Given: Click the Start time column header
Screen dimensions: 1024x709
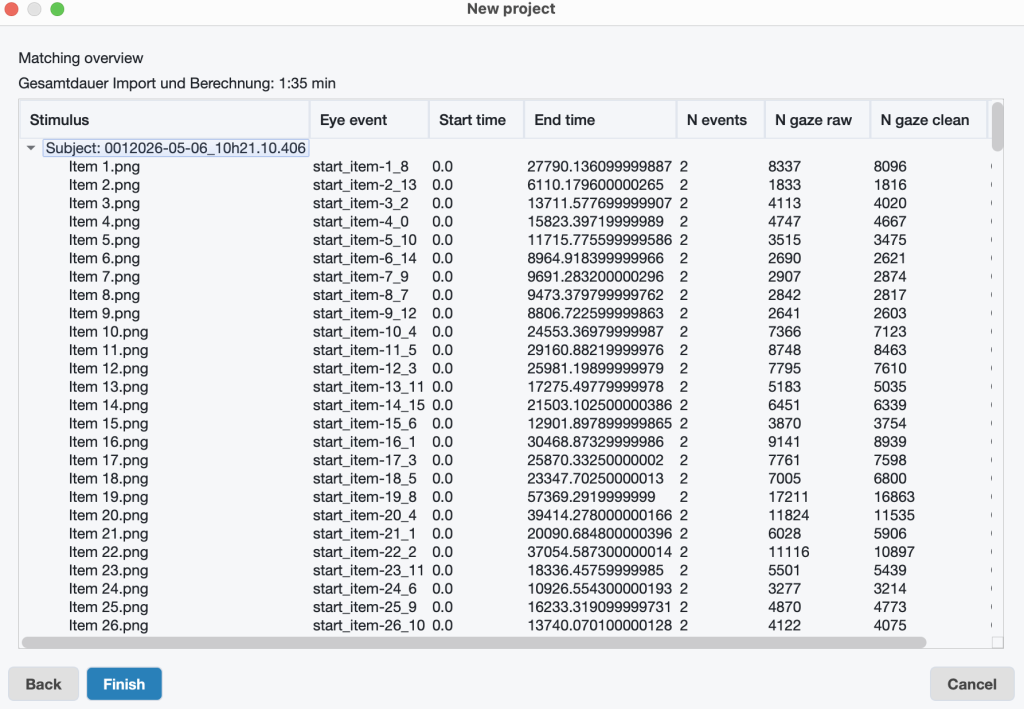Looking at the screenshot, I should 476,119.
